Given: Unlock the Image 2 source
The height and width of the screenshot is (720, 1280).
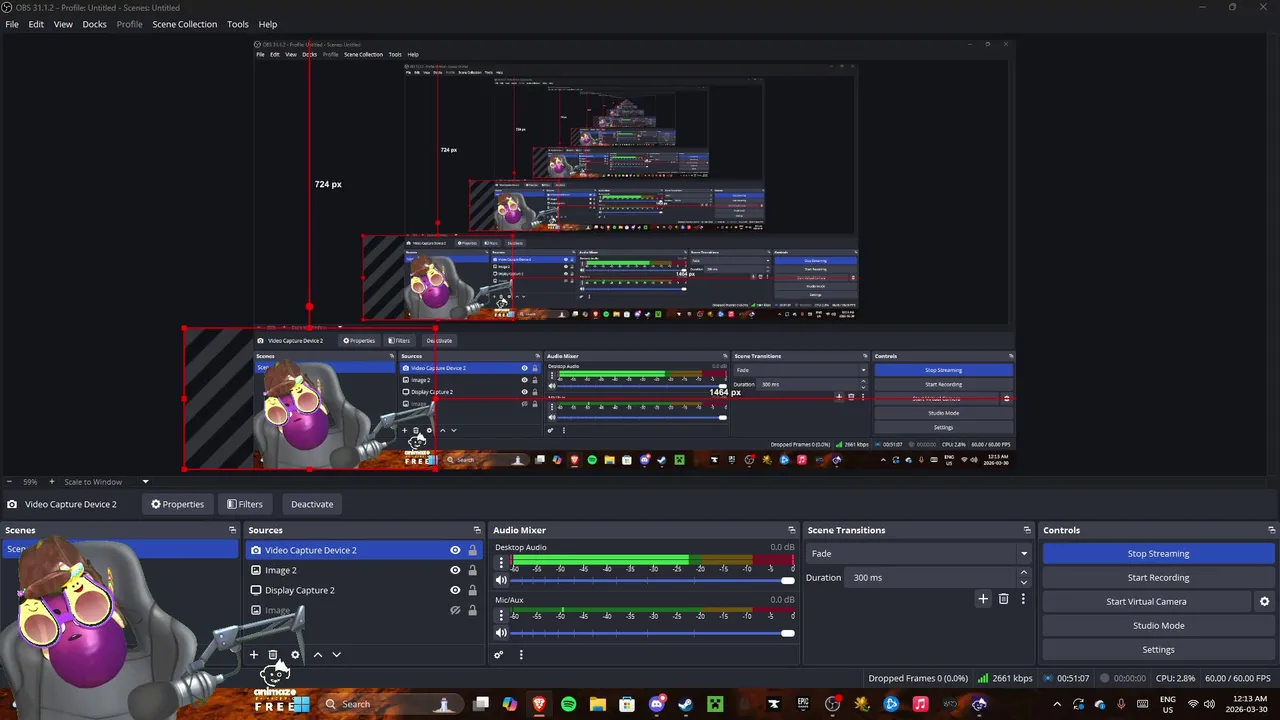Looking at the screenshot, I should (472, 570).
